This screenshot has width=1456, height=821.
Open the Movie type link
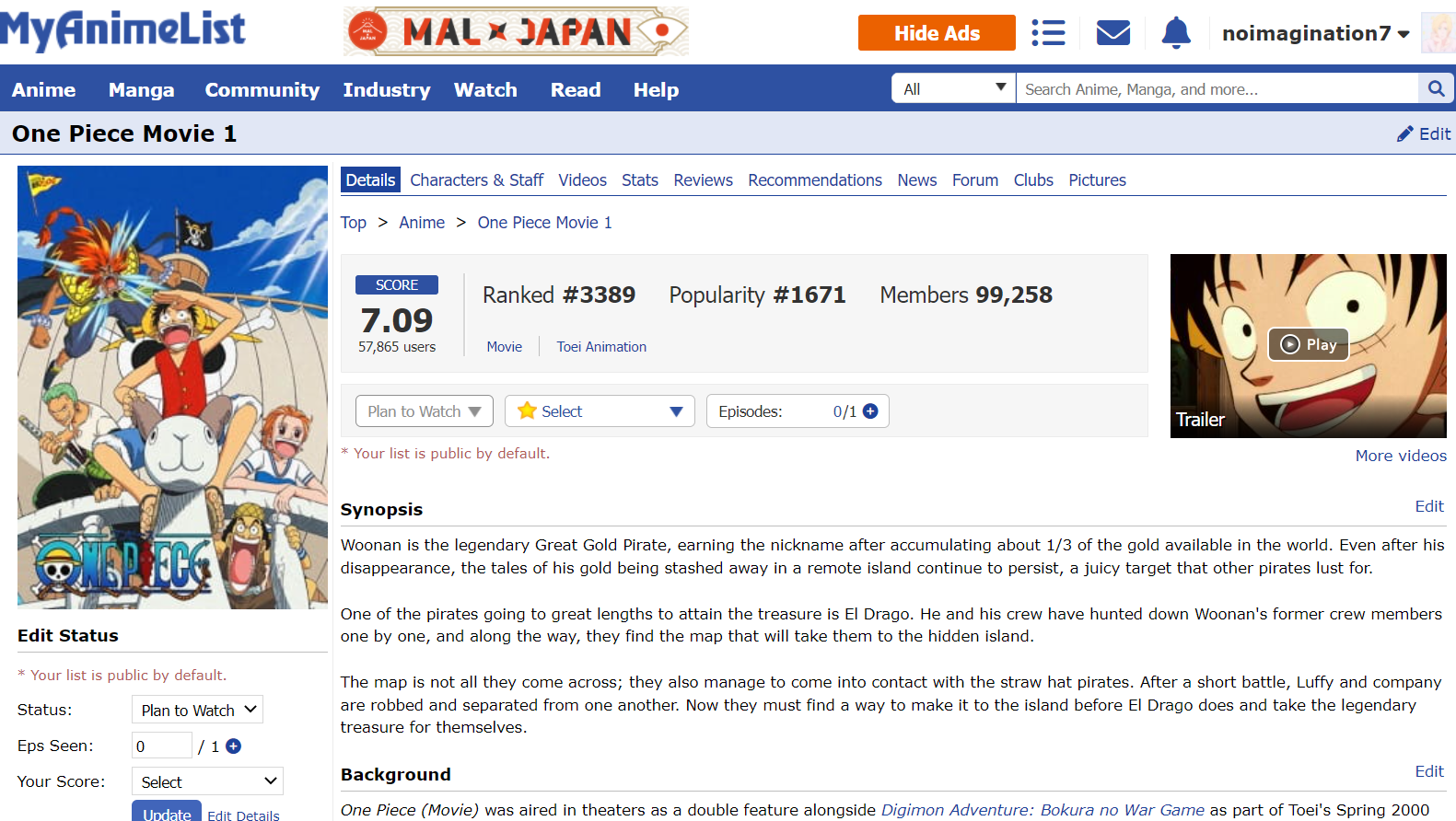pyautogui.click(x=505, y=347)
